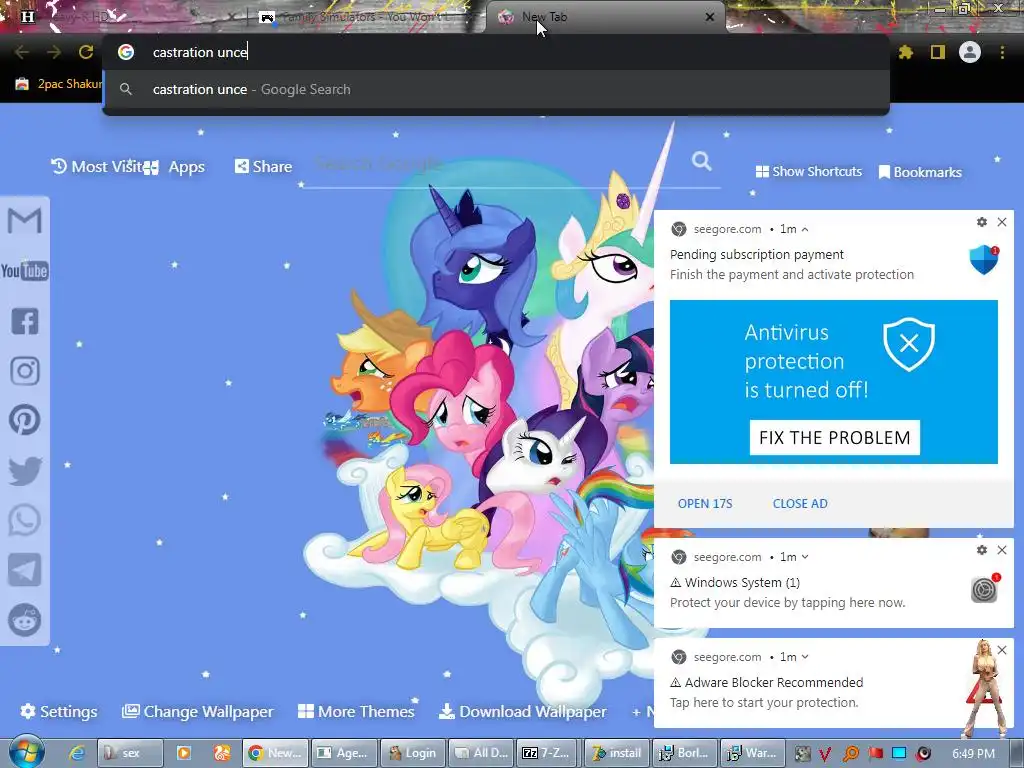This screenshot has width=1024, height=768.
Task: Switch to Chrome 'New...' taskbar window
Action: [275, 753]
